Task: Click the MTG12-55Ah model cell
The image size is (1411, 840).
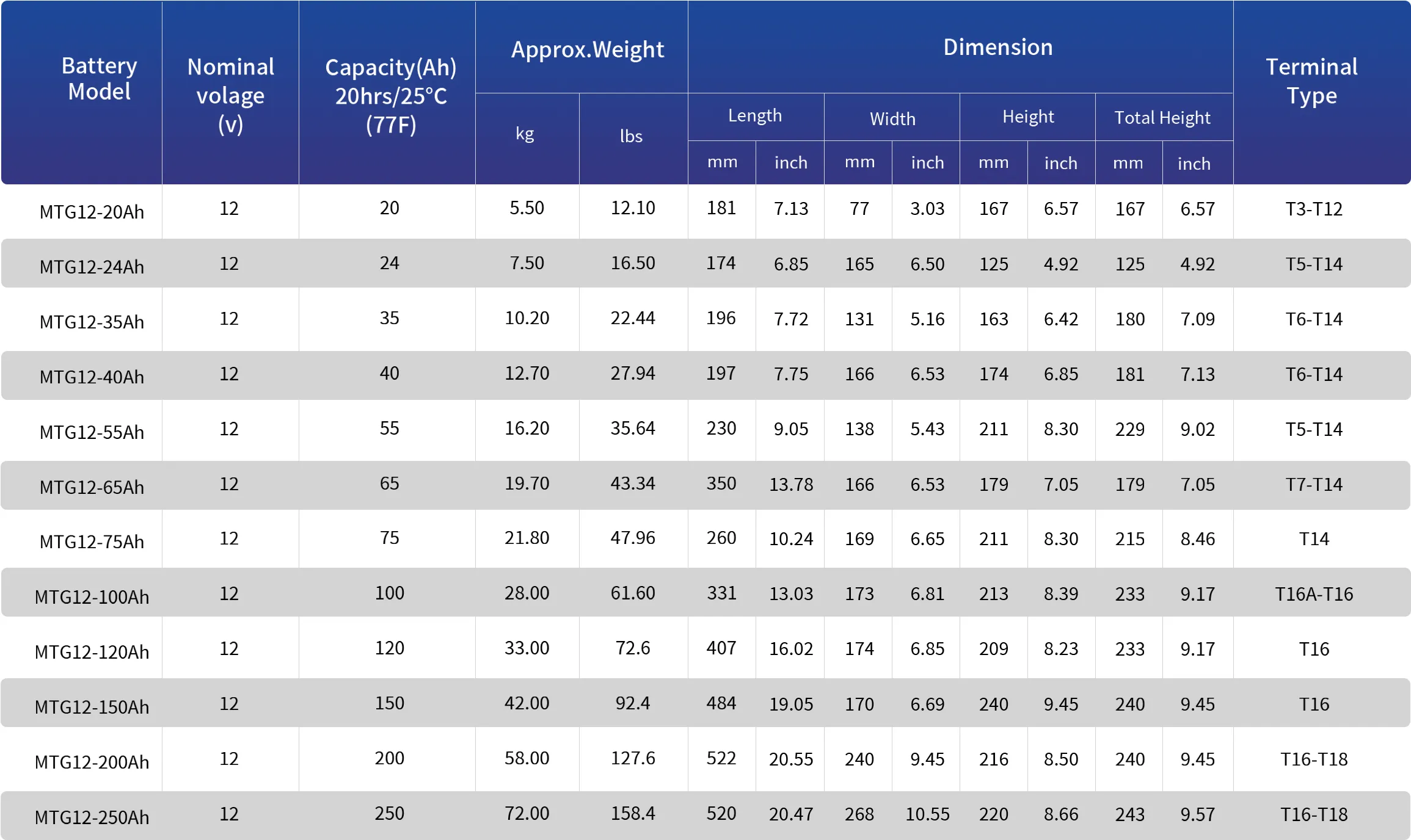Action: click(x=92, y=432)
